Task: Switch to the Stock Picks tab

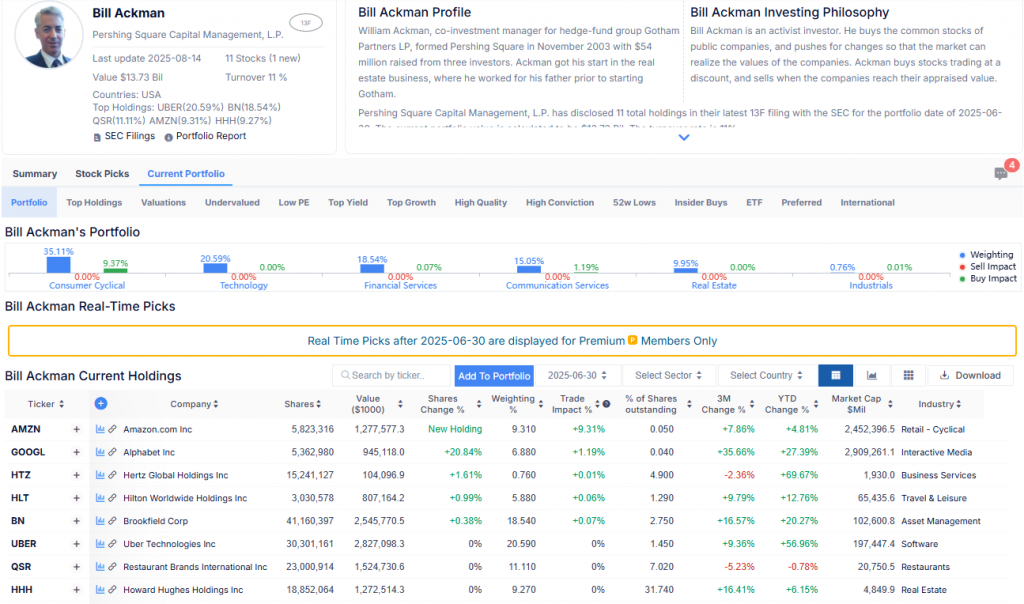Action: 102,174
